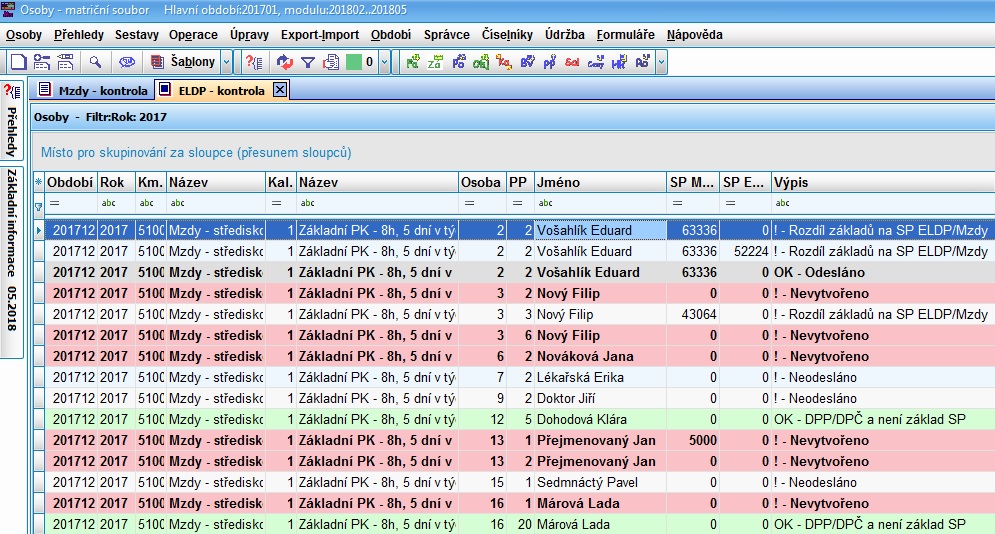Click the green 'Pa' toolbar icon
Viewport: 995px width, 534px height.
click(413, 62)
